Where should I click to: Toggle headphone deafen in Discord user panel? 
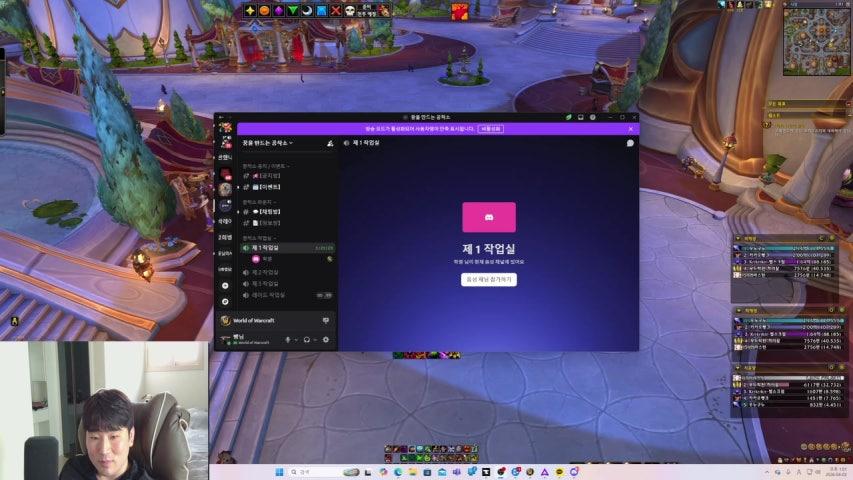(x=307, y=340)
